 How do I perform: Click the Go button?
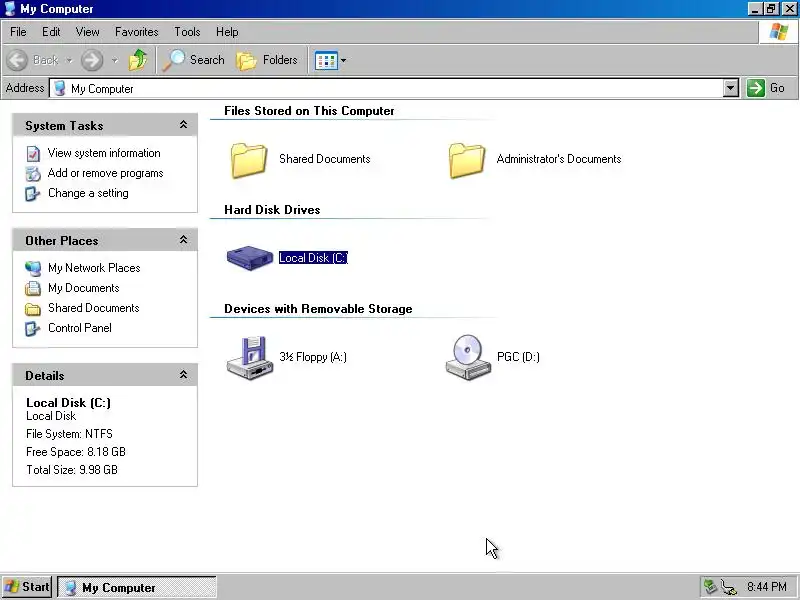(x=767, y=88)
